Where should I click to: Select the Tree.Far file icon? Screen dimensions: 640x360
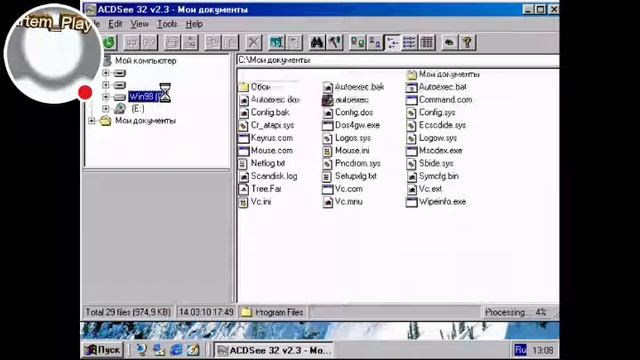[x=244, y=189]
